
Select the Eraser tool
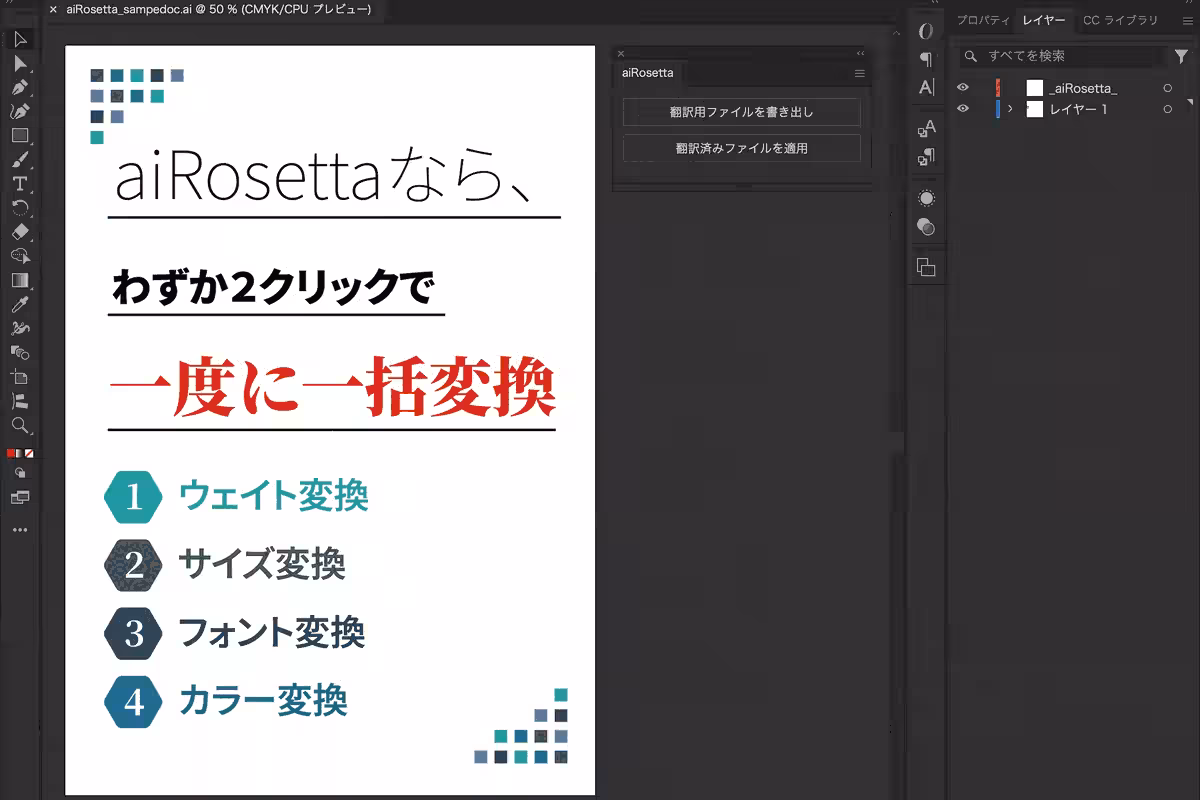pyautogui.click(x=20, y=232)
